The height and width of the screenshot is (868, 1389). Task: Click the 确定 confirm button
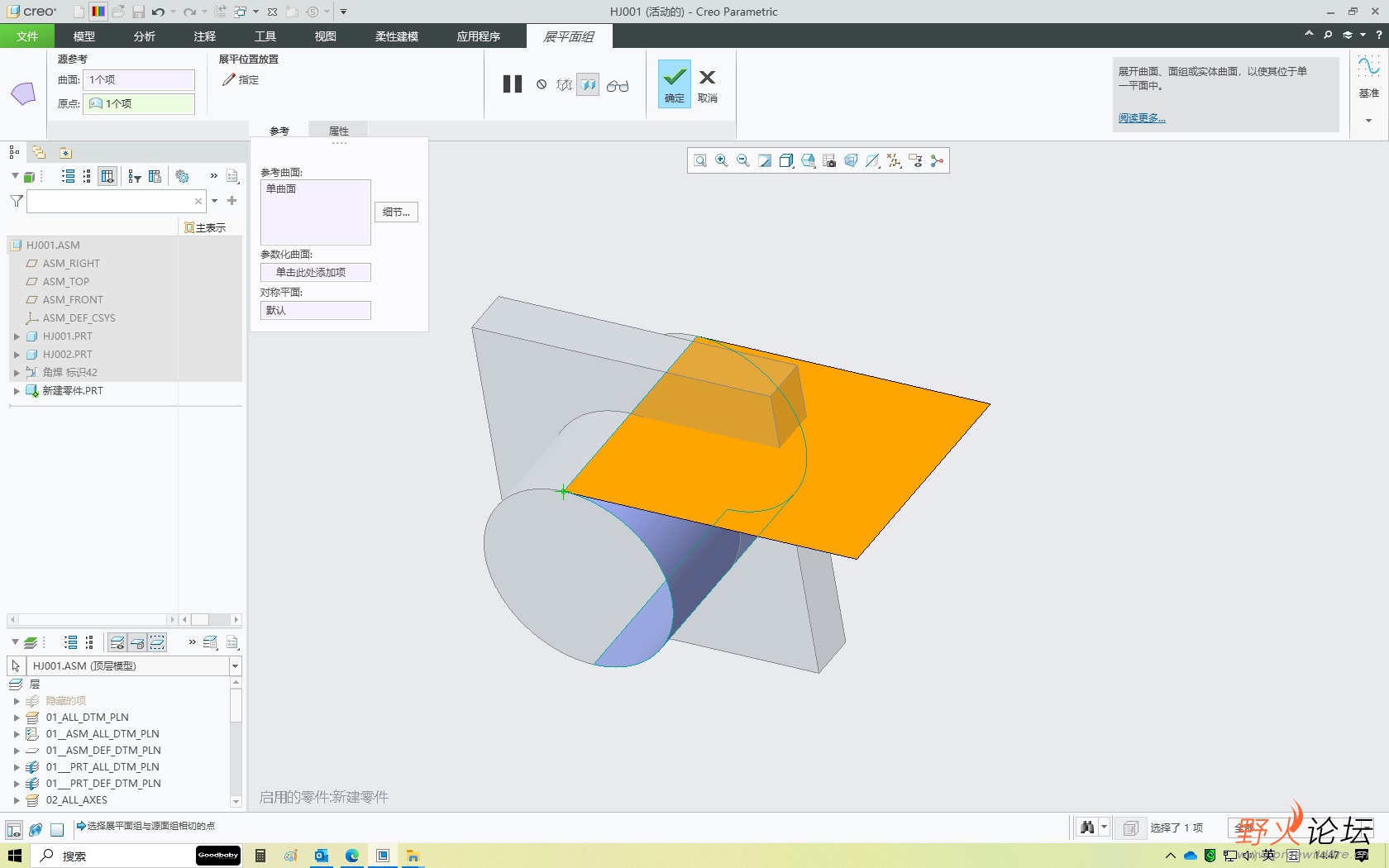pos(675,84)
